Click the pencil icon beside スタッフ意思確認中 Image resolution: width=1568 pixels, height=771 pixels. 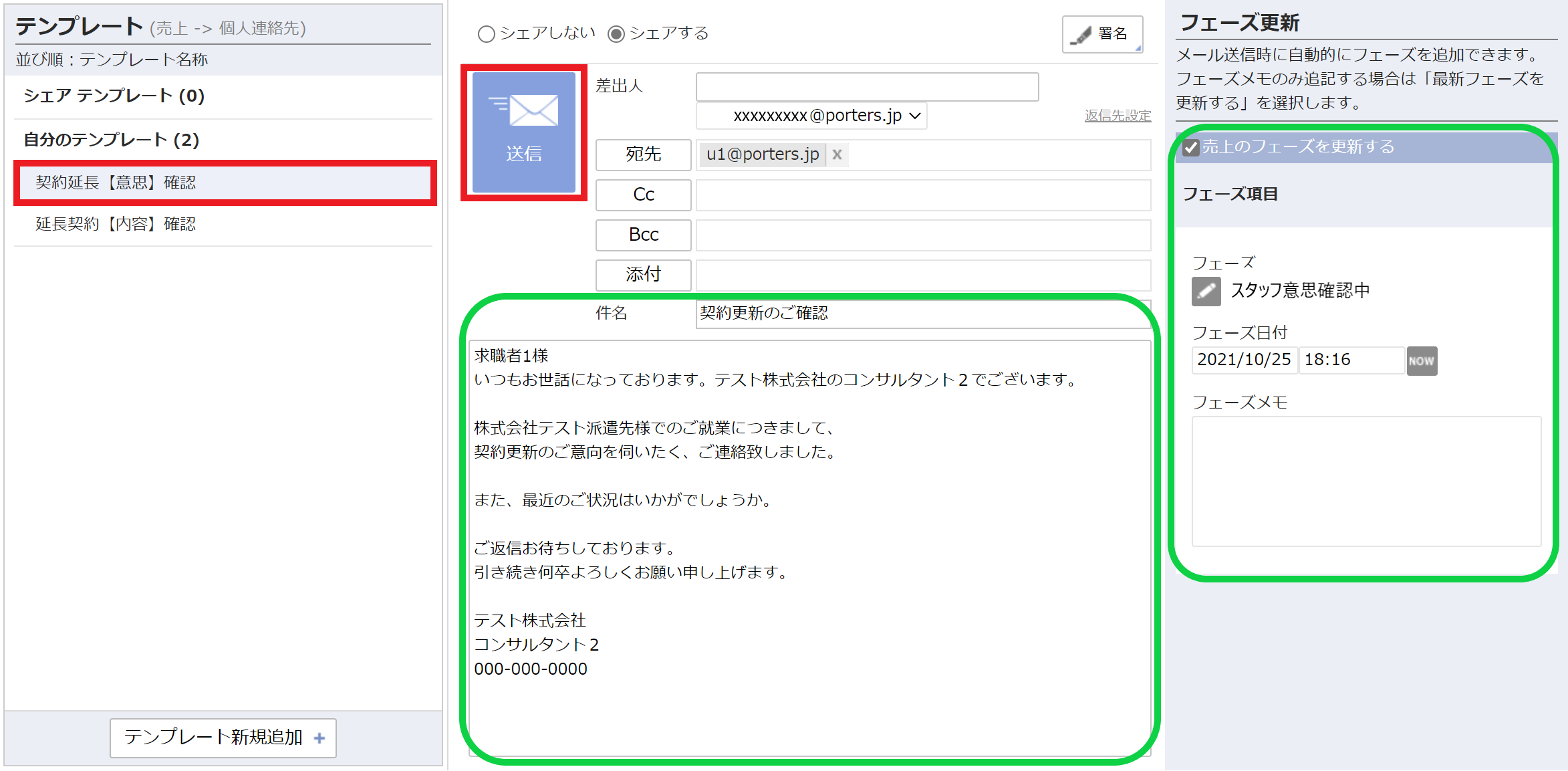pos(1206,292)
